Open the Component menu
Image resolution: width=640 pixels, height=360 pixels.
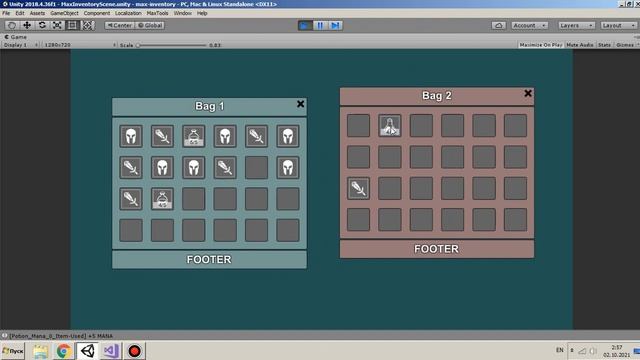(x=97, y=13)
